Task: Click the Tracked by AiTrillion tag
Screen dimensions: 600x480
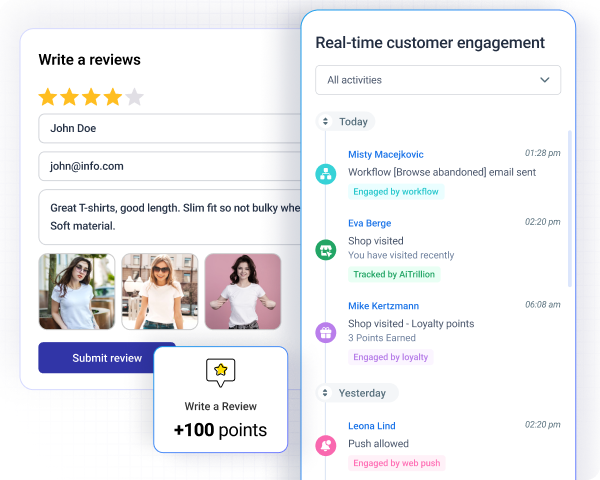Action: pos(394,274)
